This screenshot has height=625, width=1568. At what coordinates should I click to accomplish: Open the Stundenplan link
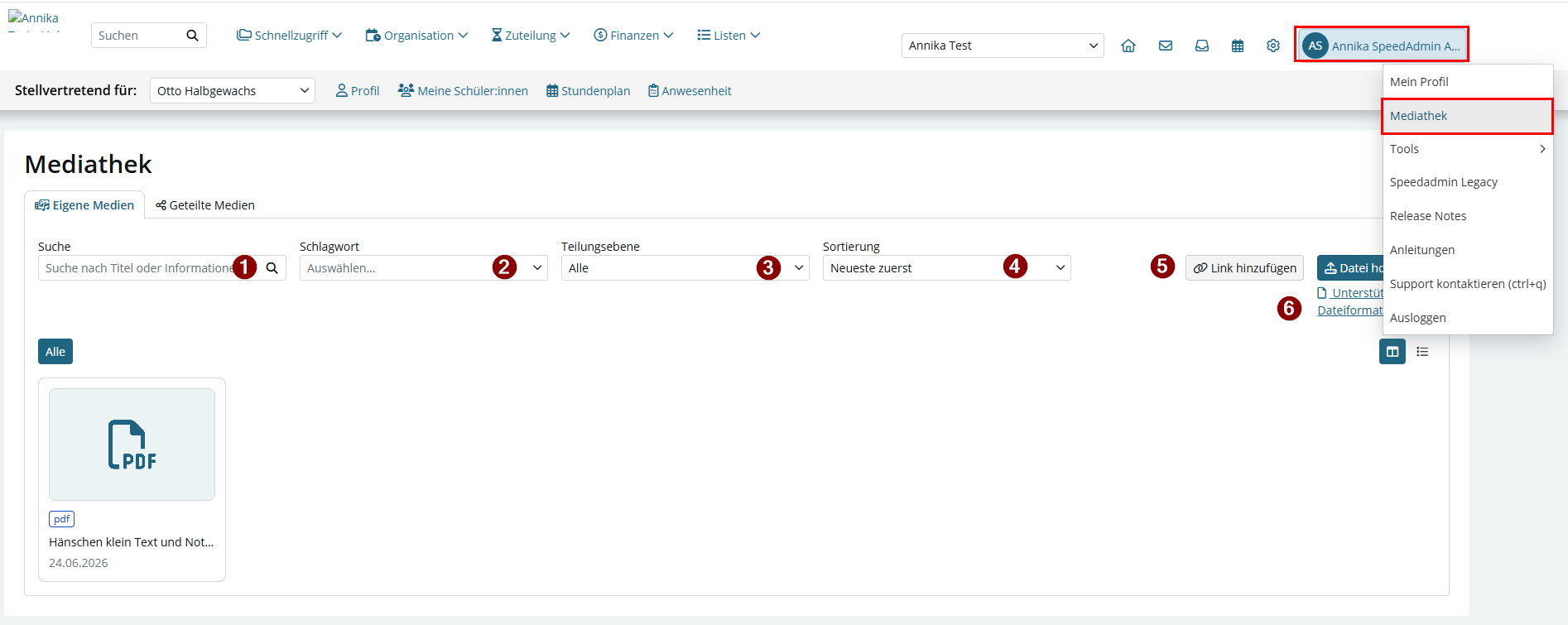[x=588, y=91]
